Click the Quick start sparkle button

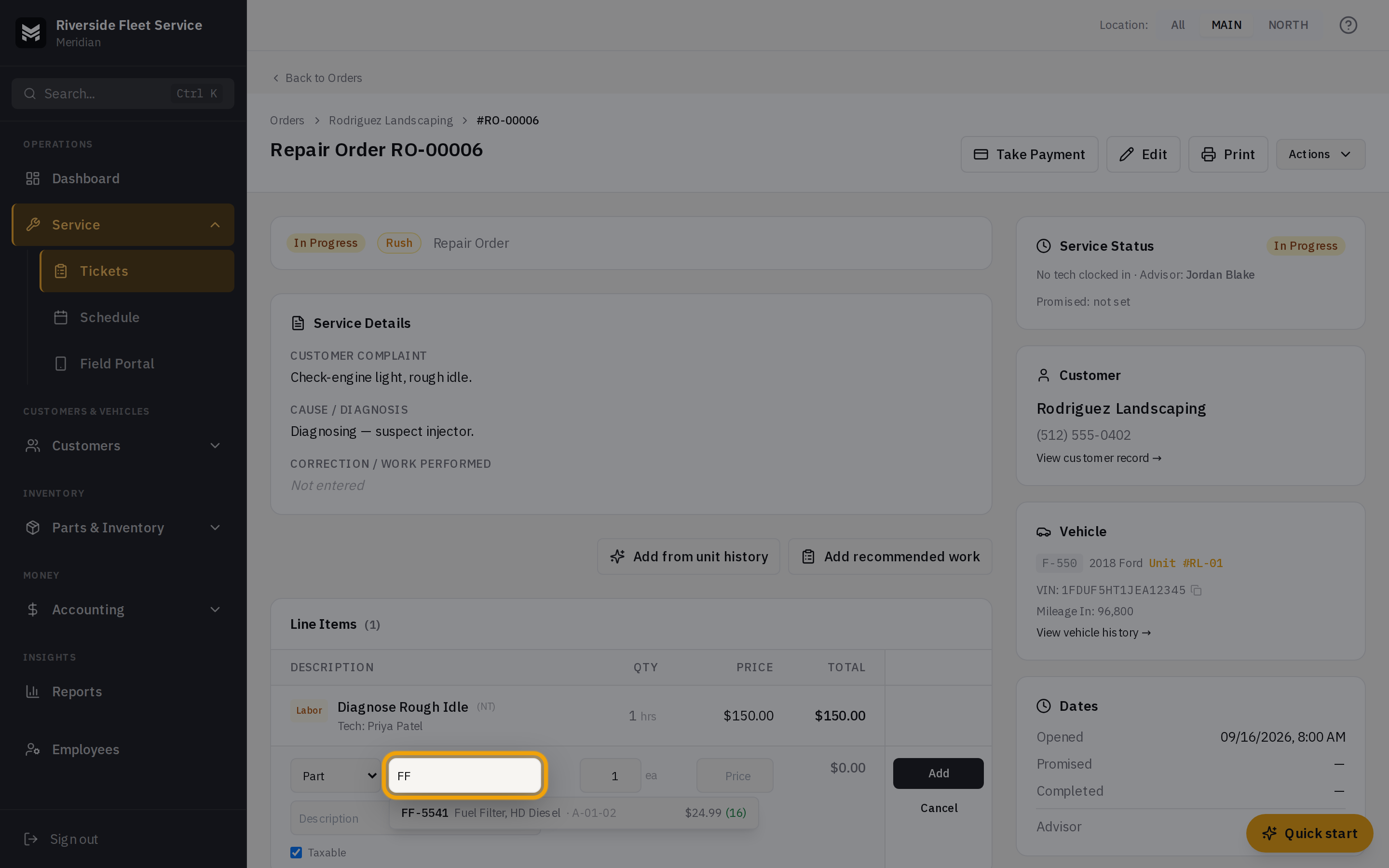(1309, 833)
